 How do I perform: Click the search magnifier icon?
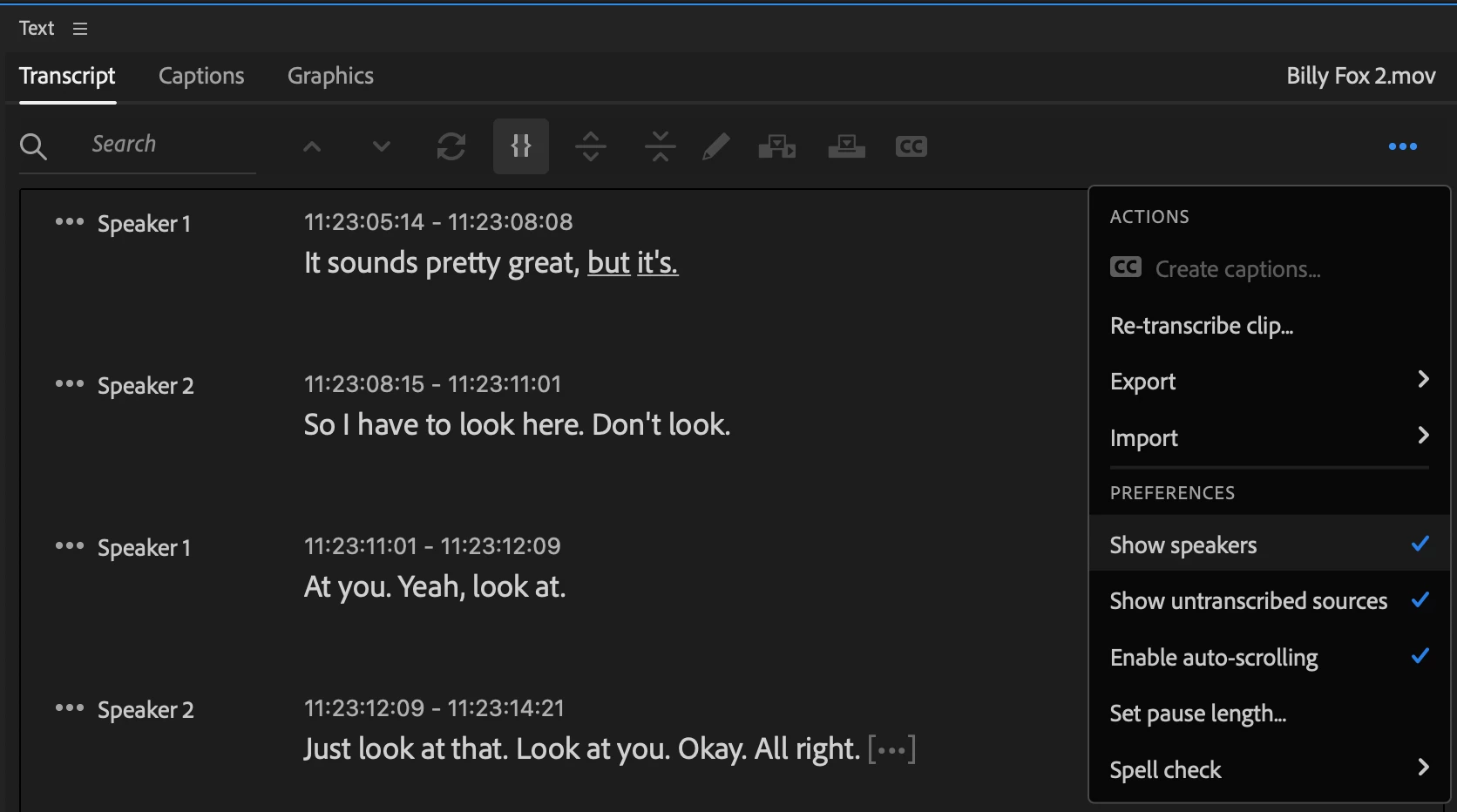point(33,146)
